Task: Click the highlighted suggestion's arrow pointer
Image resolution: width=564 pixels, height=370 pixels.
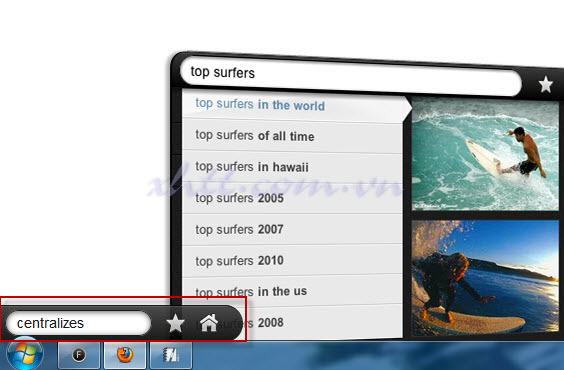Action: [408, 107]
